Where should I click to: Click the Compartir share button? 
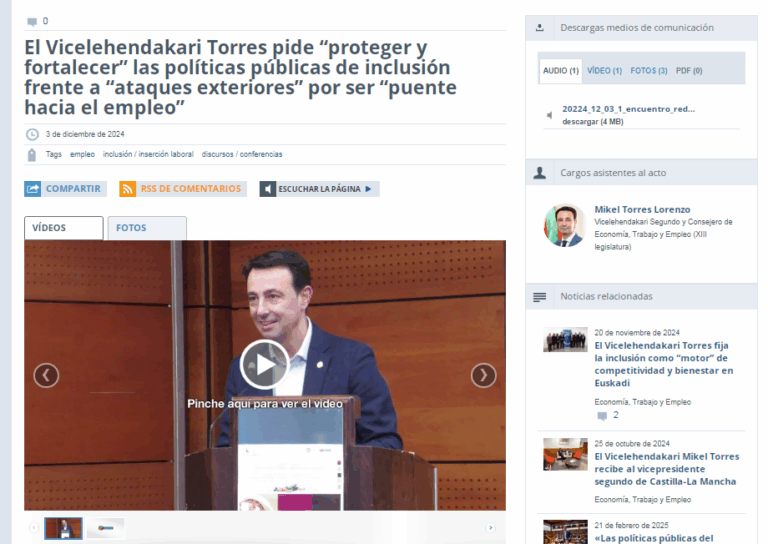(x=64, y=188)
